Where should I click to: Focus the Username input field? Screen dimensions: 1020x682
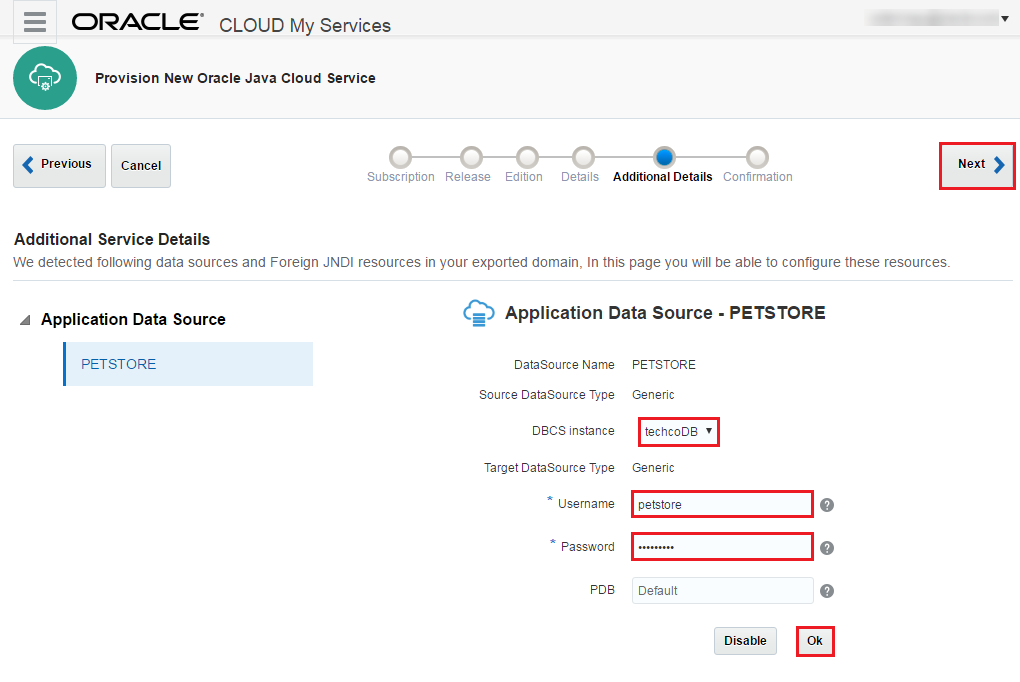722,504
